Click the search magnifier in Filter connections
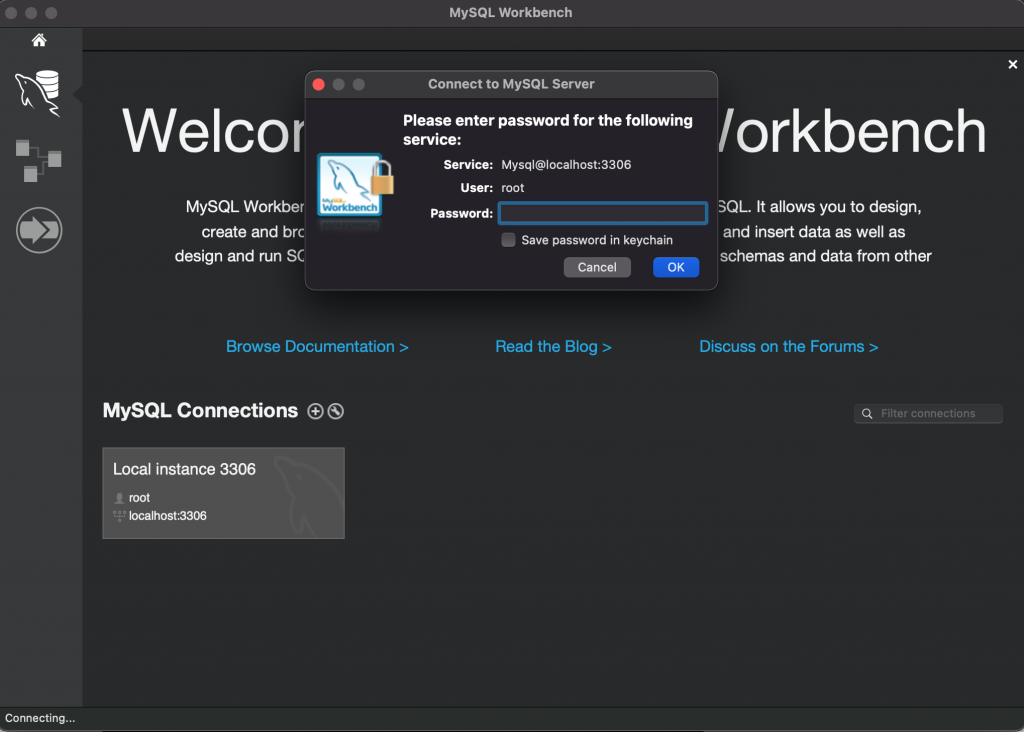Screen dimensions: 1024x732 (x=867, y=413)
